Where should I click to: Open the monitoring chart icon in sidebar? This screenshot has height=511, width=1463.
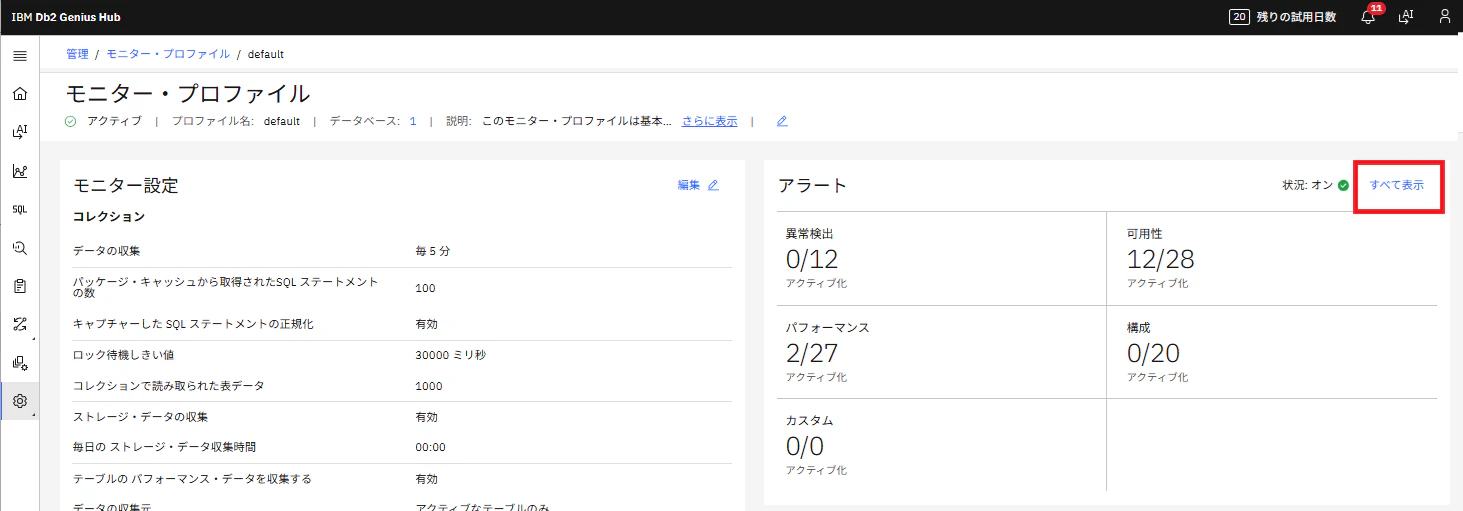[x=20, y=171]
